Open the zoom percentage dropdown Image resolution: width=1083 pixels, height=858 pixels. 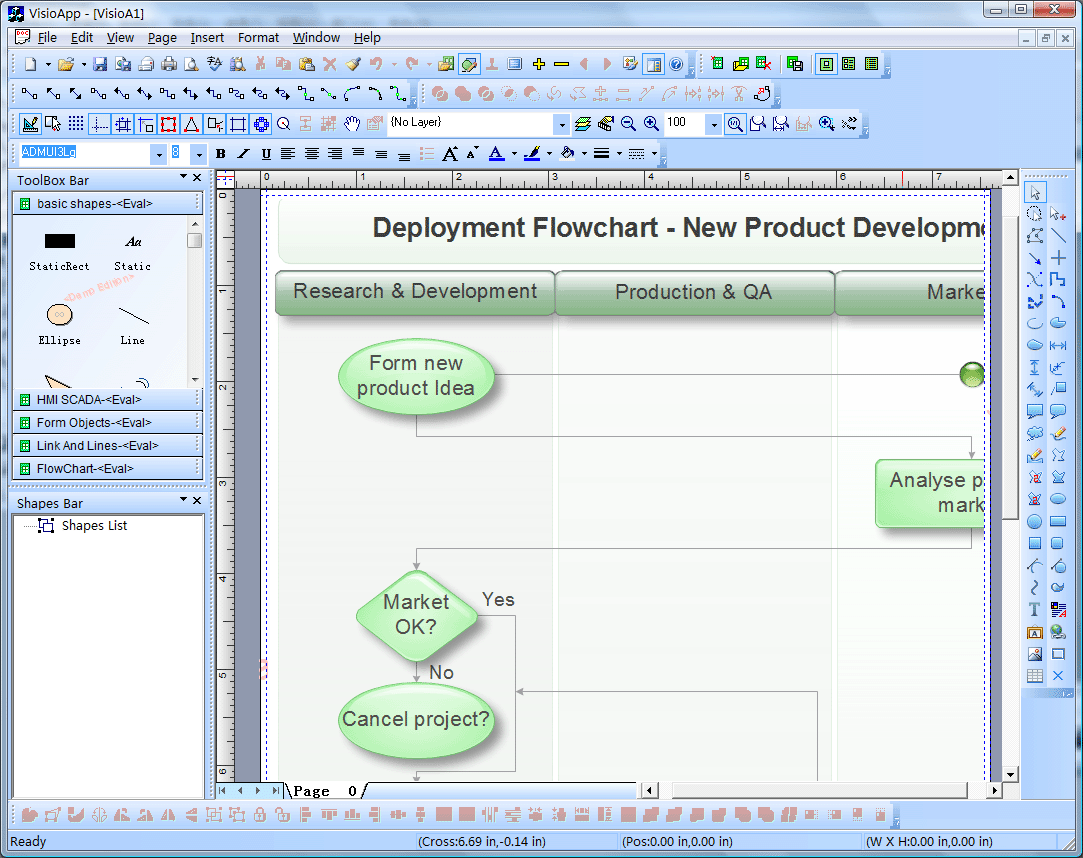[712, 124]
